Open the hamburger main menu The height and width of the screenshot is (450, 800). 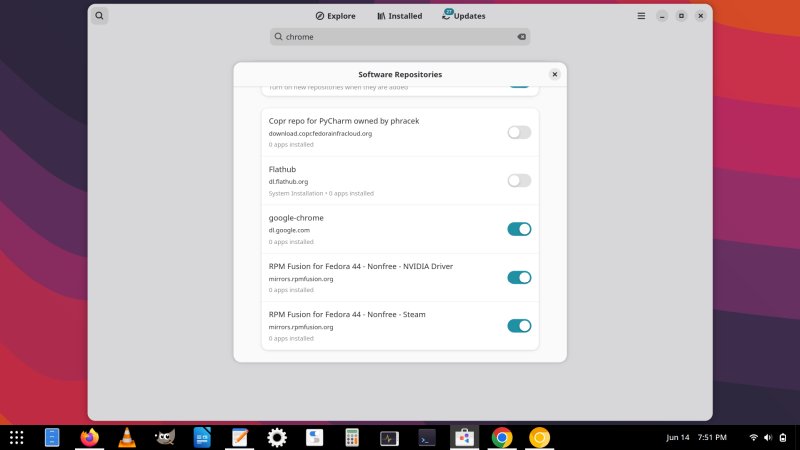pos(641,16)
